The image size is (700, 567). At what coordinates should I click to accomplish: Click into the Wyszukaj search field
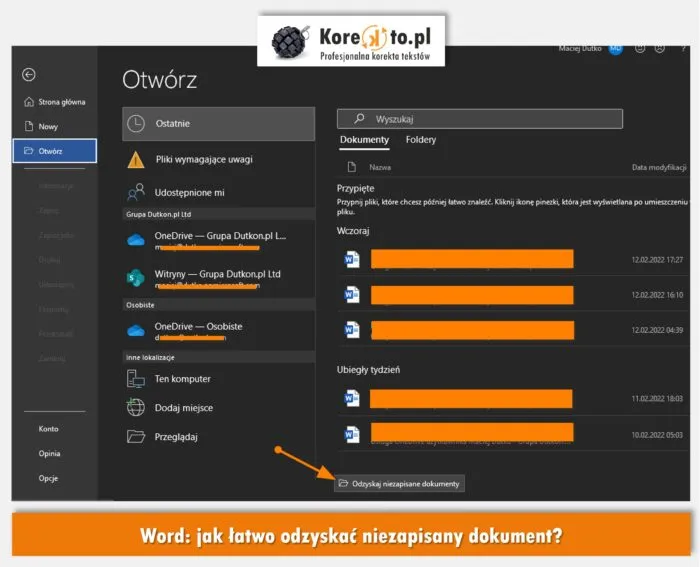[x=480, y=119]
